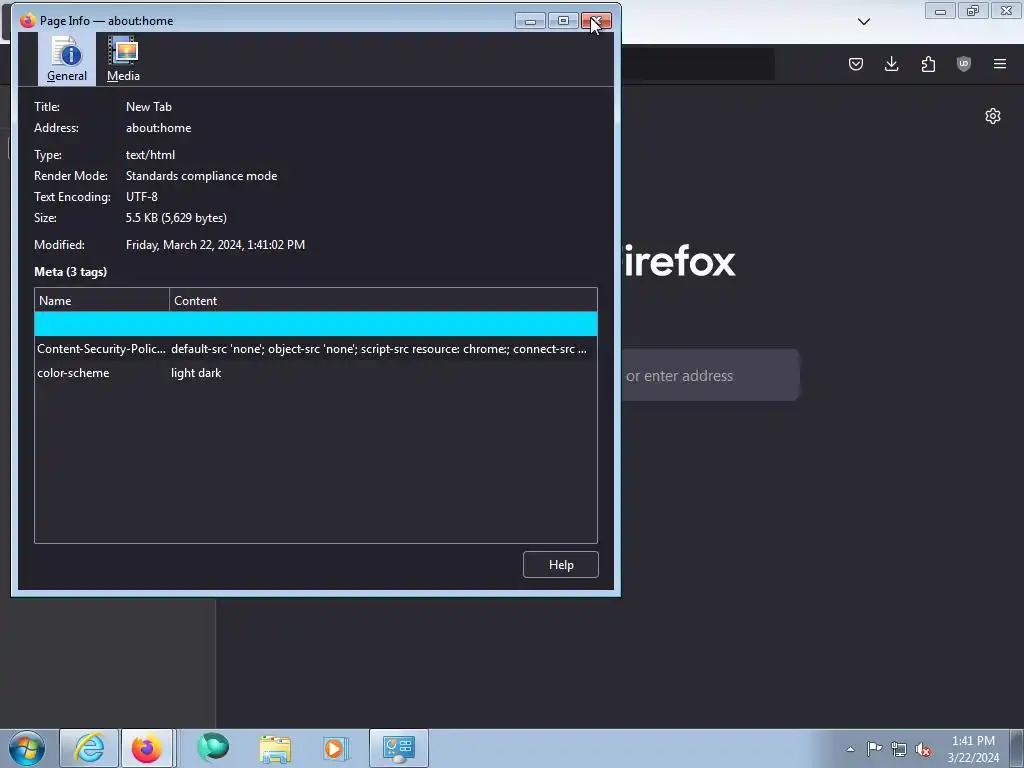The image size is (1024, 768).
Task: Select the color-scheme meta tag row
Action: tap(315, 373)
